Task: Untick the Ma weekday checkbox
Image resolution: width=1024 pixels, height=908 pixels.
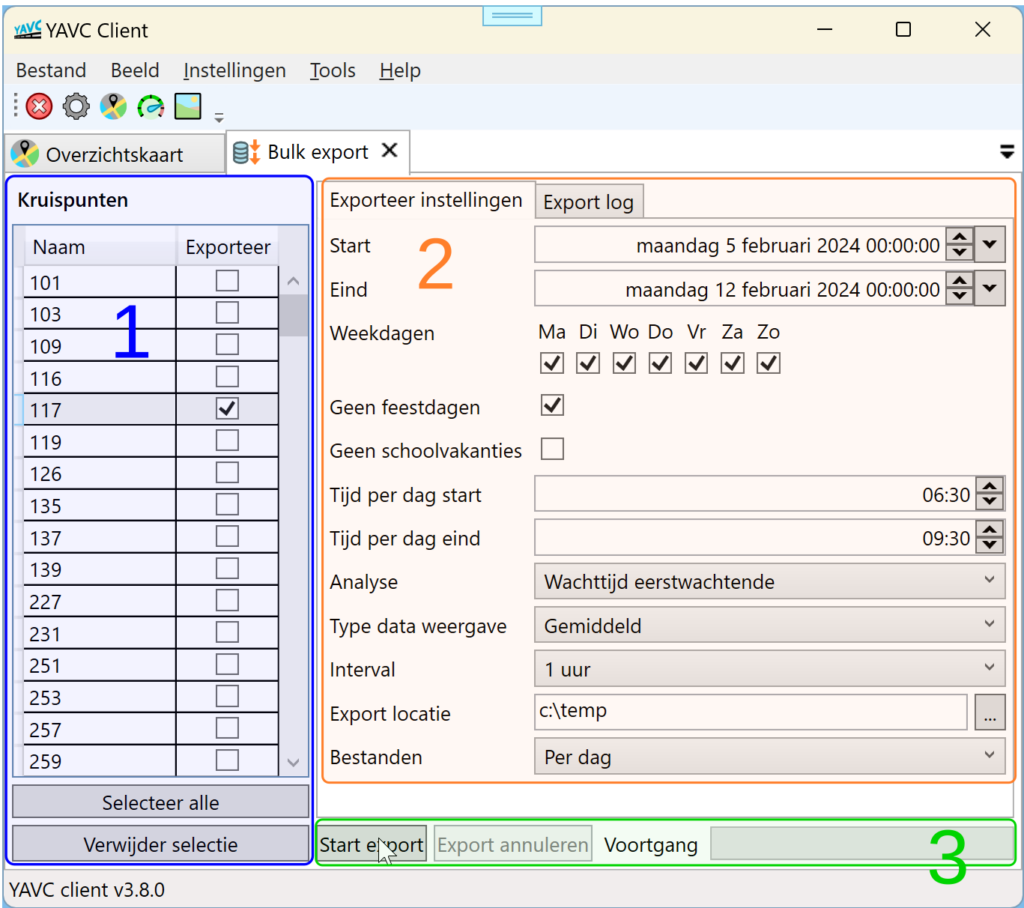Action: [552, 363]
